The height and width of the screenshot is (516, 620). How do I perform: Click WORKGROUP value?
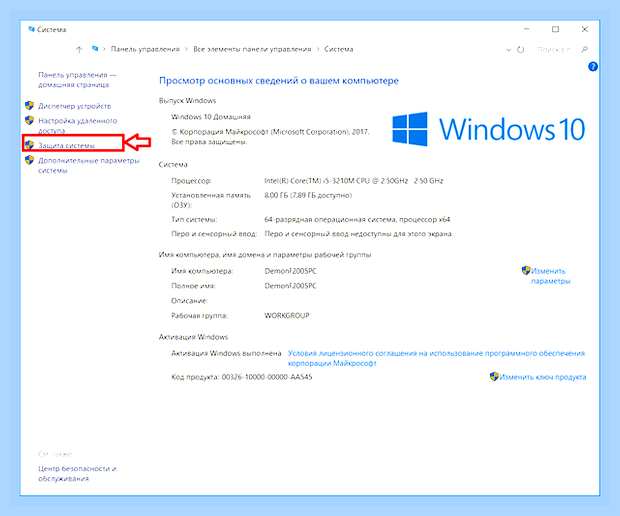(x=287, y=316)
